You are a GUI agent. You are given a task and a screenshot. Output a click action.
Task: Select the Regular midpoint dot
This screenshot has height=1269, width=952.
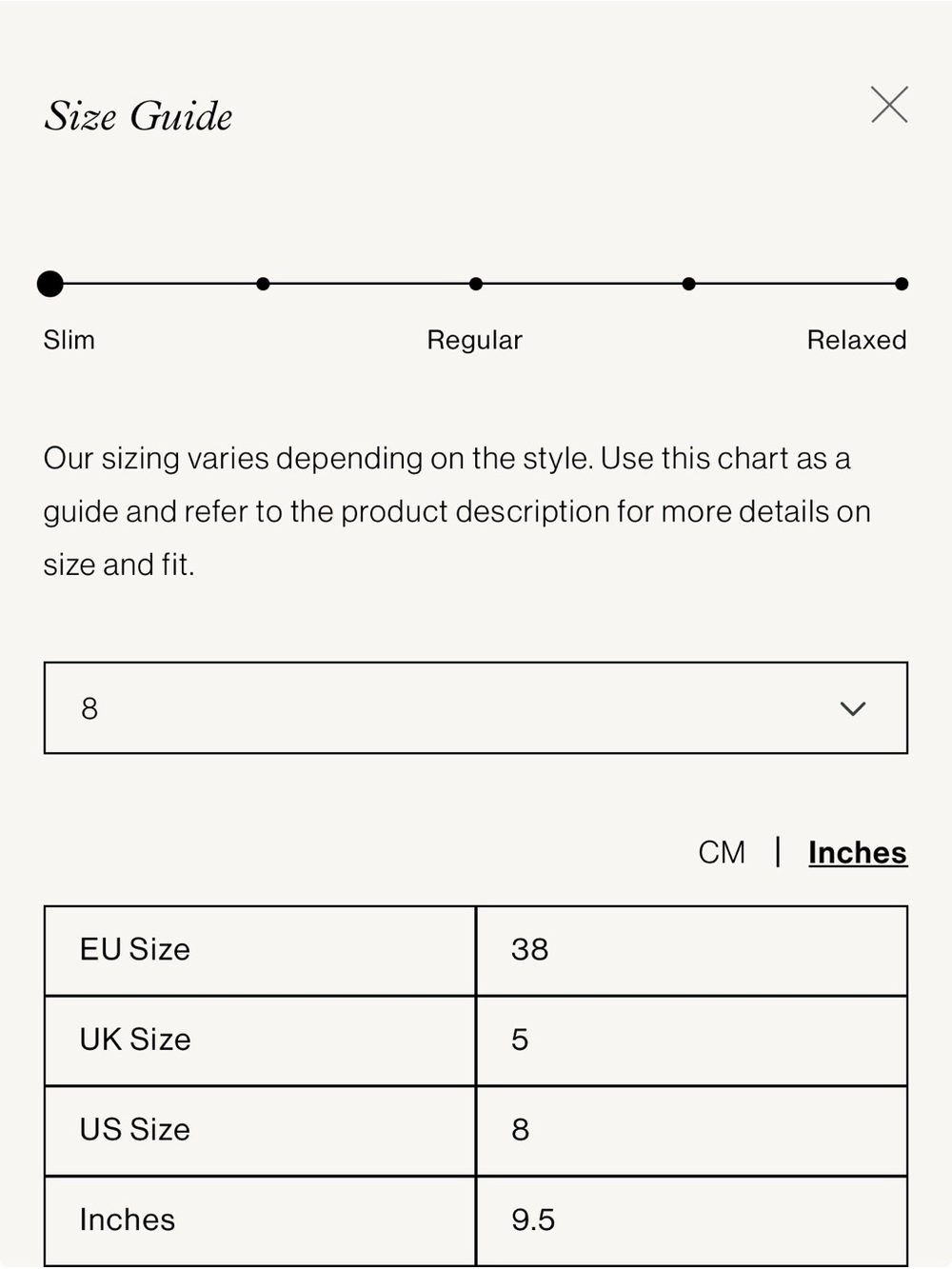tap(476, 284)
